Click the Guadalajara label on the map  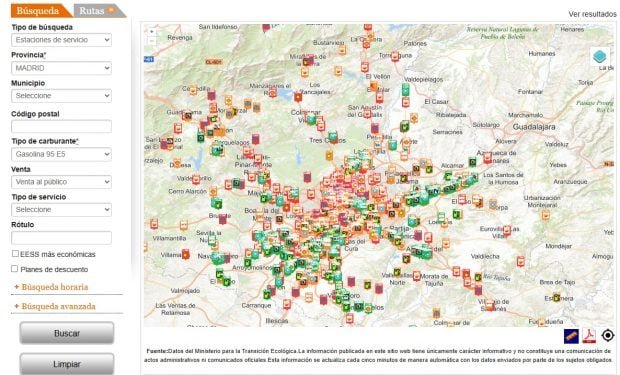click(534, 127)
